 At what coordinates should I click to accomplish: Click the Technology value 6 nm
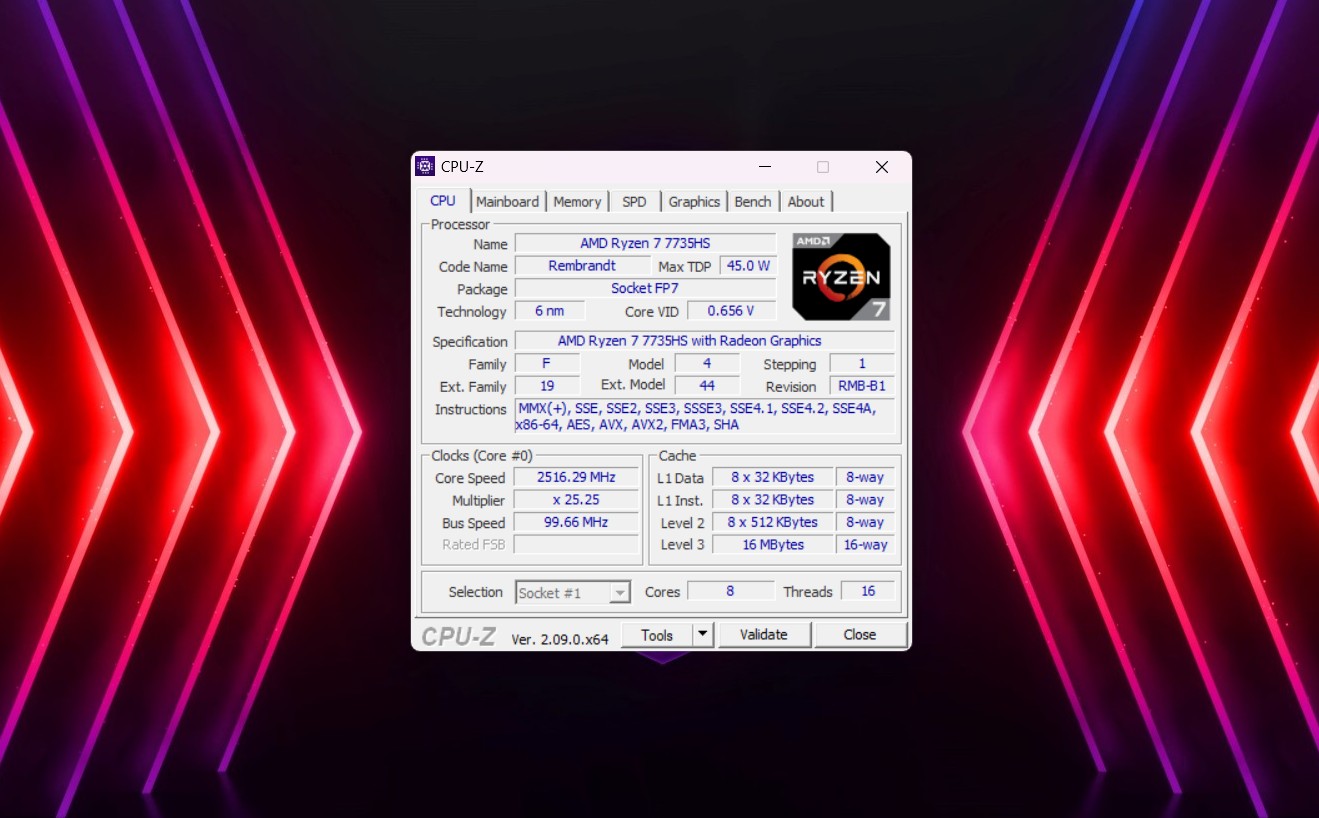tap(550, 311)
